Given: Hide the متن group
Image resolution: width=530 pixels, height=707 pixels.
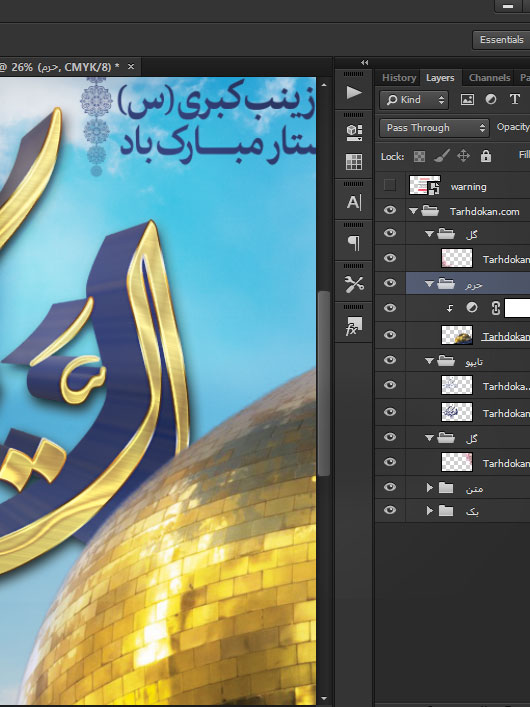Looking at the screenshot, I should pyautogui.click(x=390, y=487).
